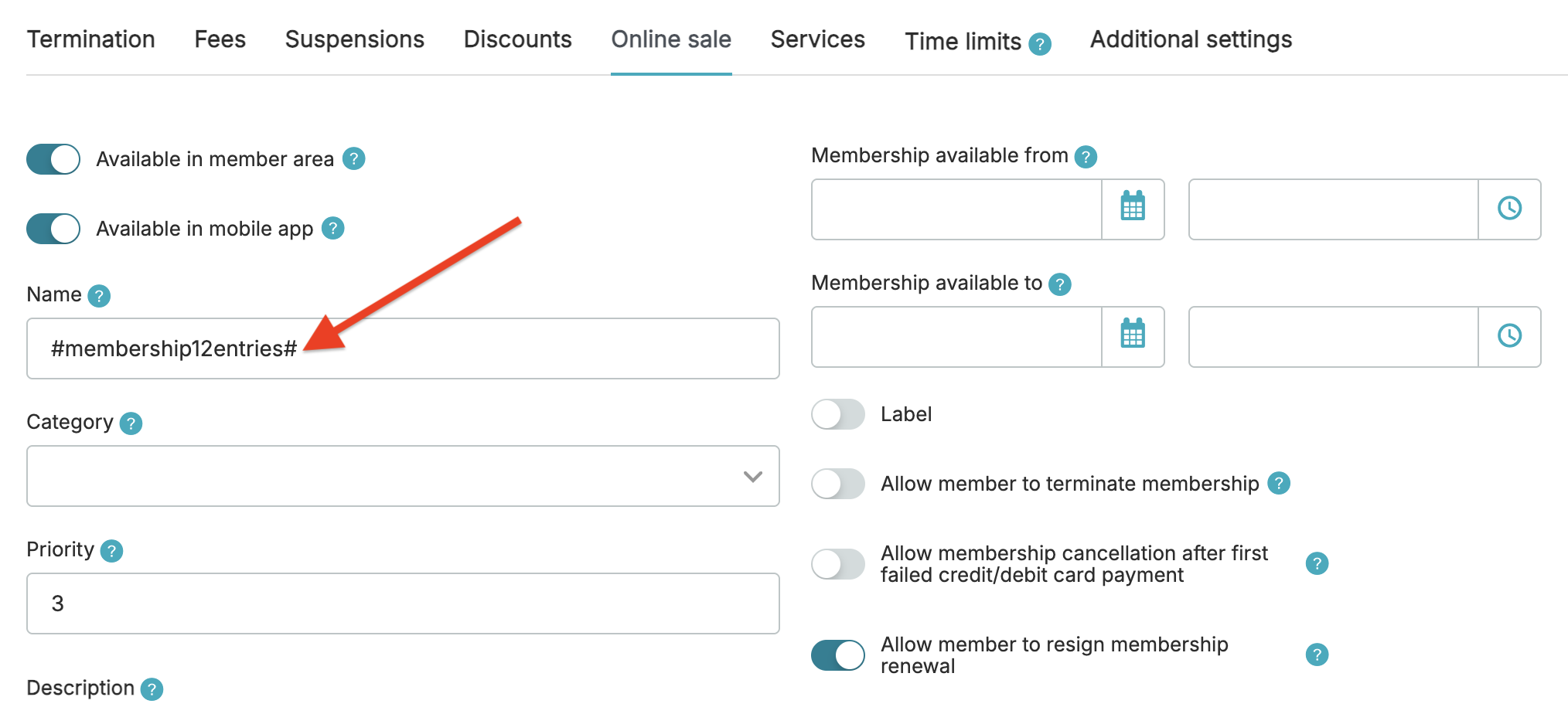Click the Priority input field

(x=403, y=603)
